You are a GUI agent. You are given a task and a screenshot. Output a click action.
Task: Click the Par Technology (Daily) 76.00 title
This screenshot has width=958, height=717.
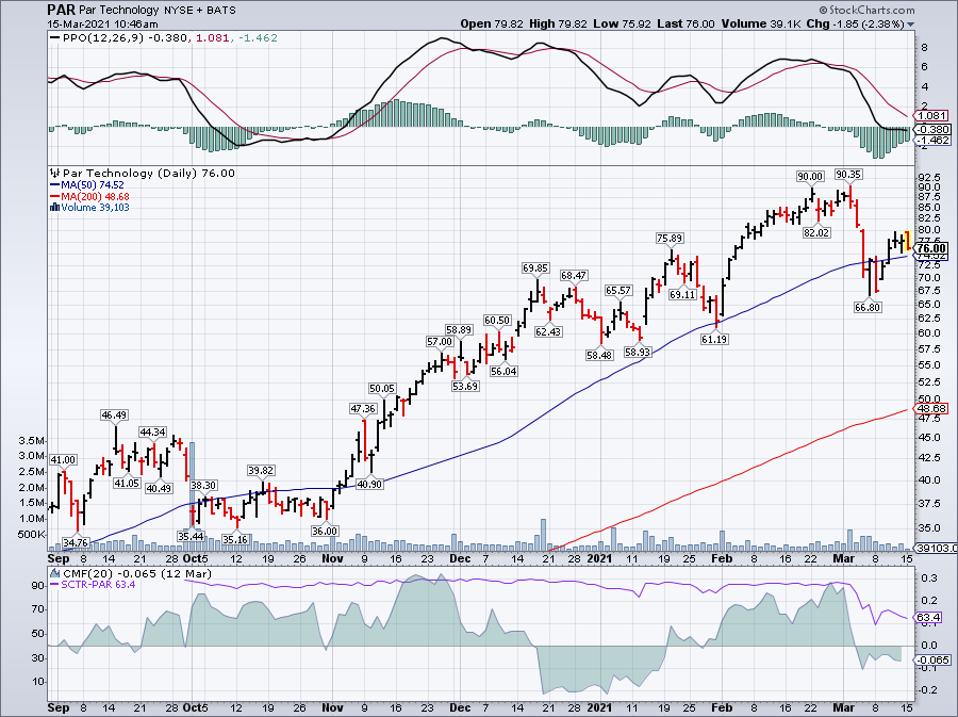point(148,173)
